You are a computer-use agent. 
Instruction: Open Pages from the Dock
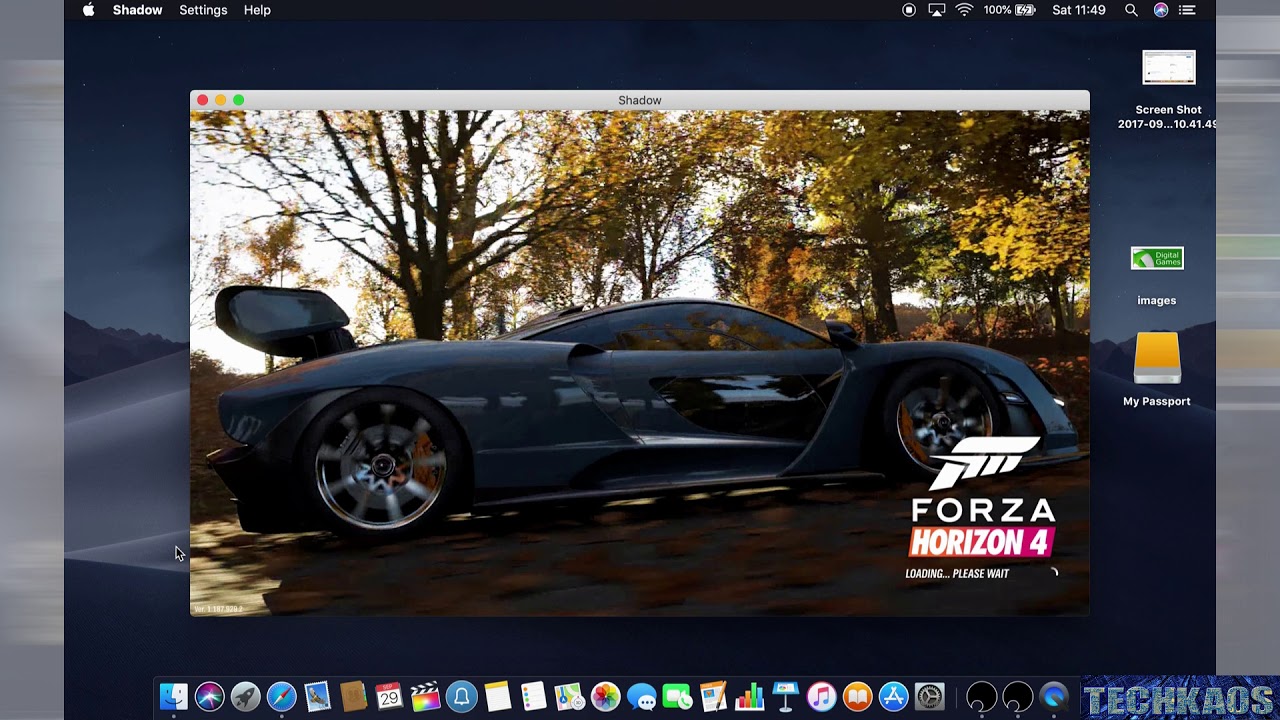[x=714, y=696]
